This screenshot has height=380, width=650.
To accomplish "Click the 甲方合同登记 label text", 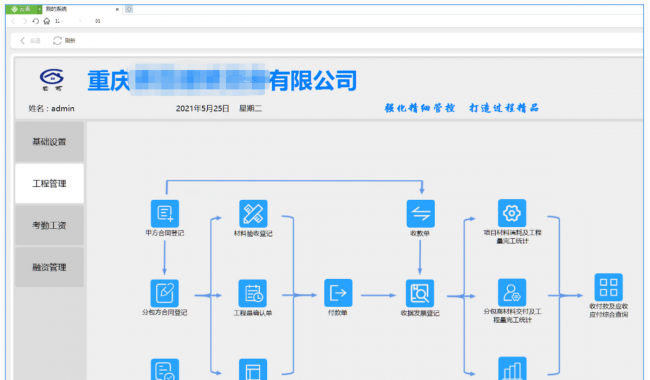I will pos(165,233).
